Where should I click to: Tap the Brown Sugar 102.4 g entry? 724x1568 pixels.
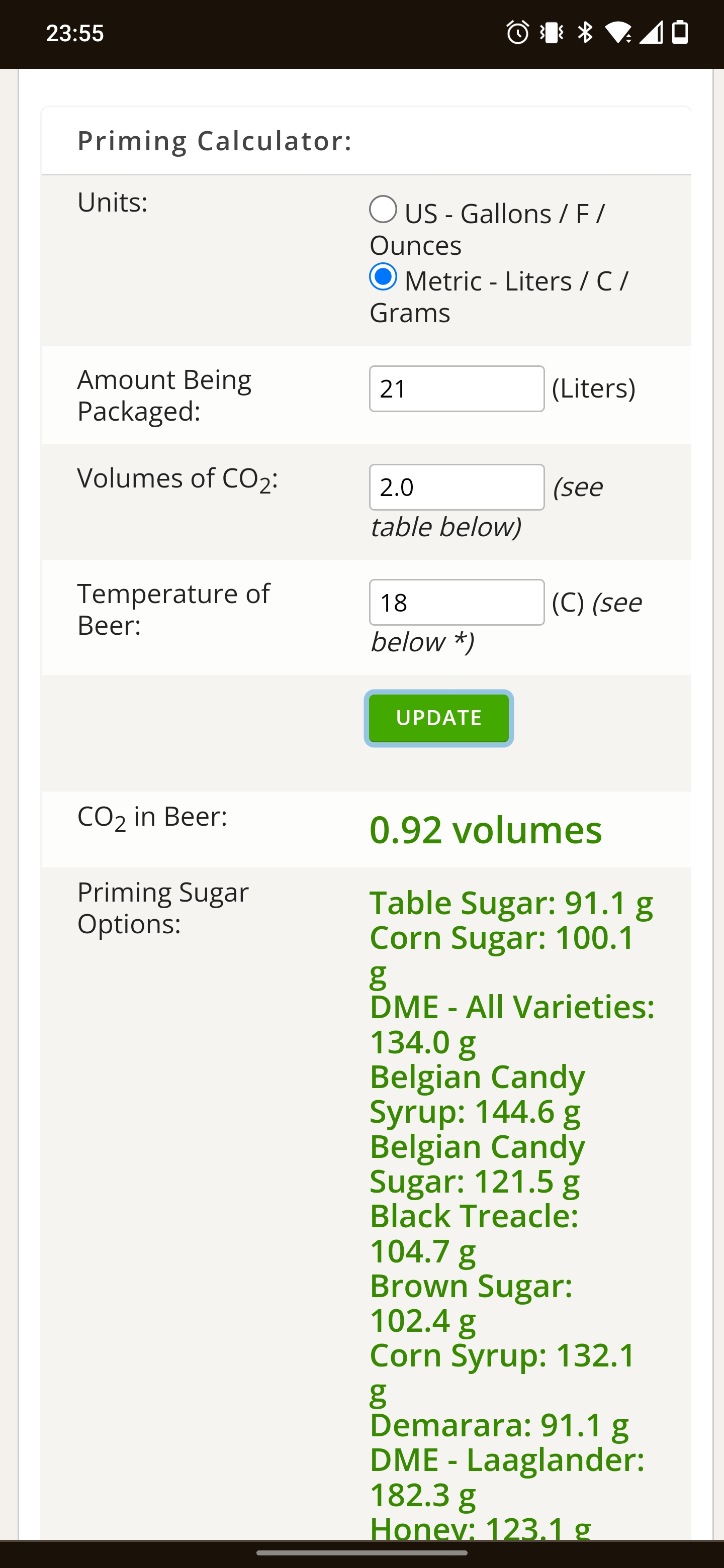pyautogui.click(x=471, y=1303)
